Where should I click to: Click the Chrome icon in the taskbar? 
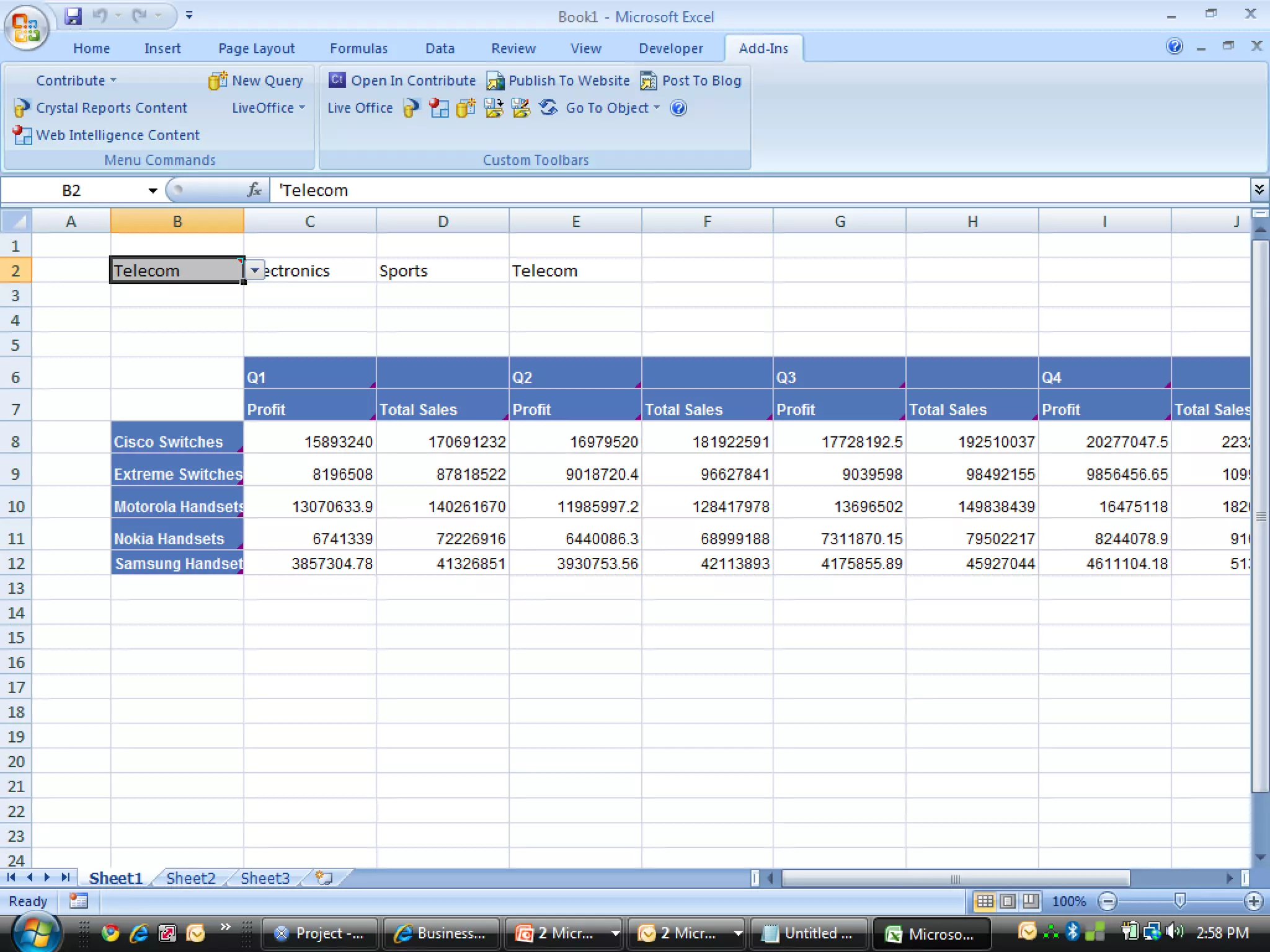pos(111,933)
